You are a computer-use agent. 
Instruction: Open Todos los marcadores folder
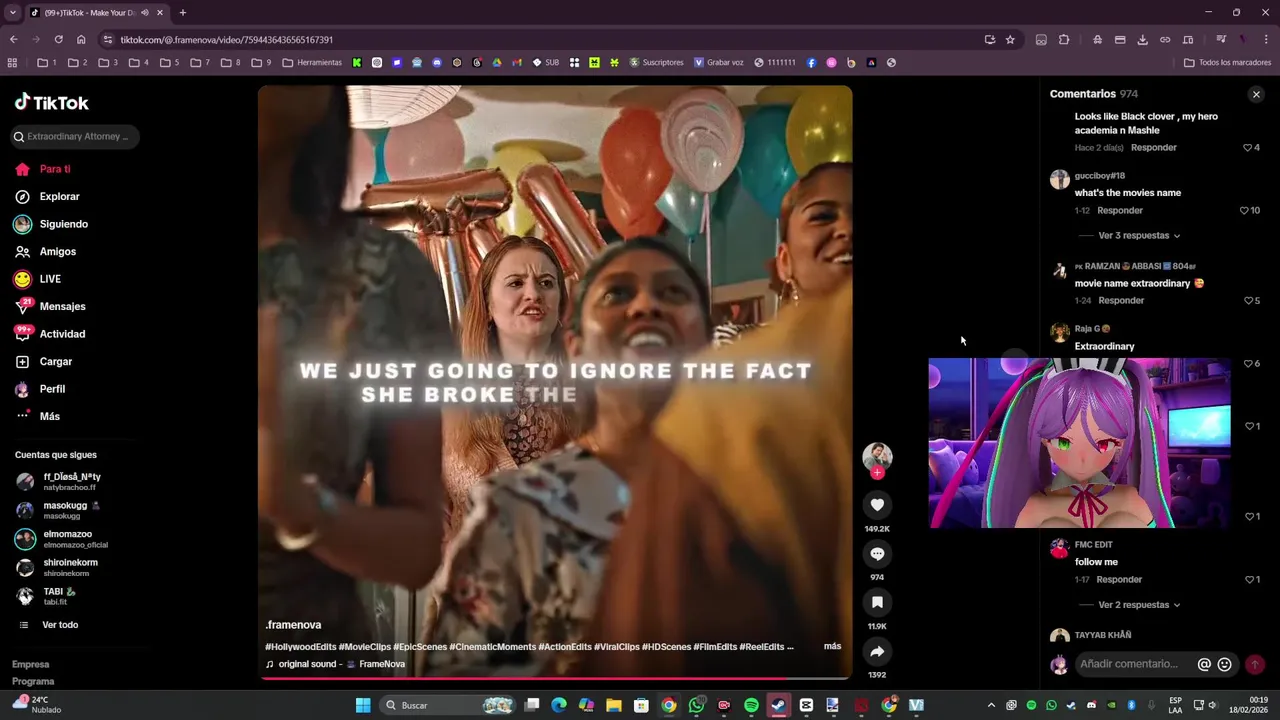pyautogui.click(x=1227, y=62)
